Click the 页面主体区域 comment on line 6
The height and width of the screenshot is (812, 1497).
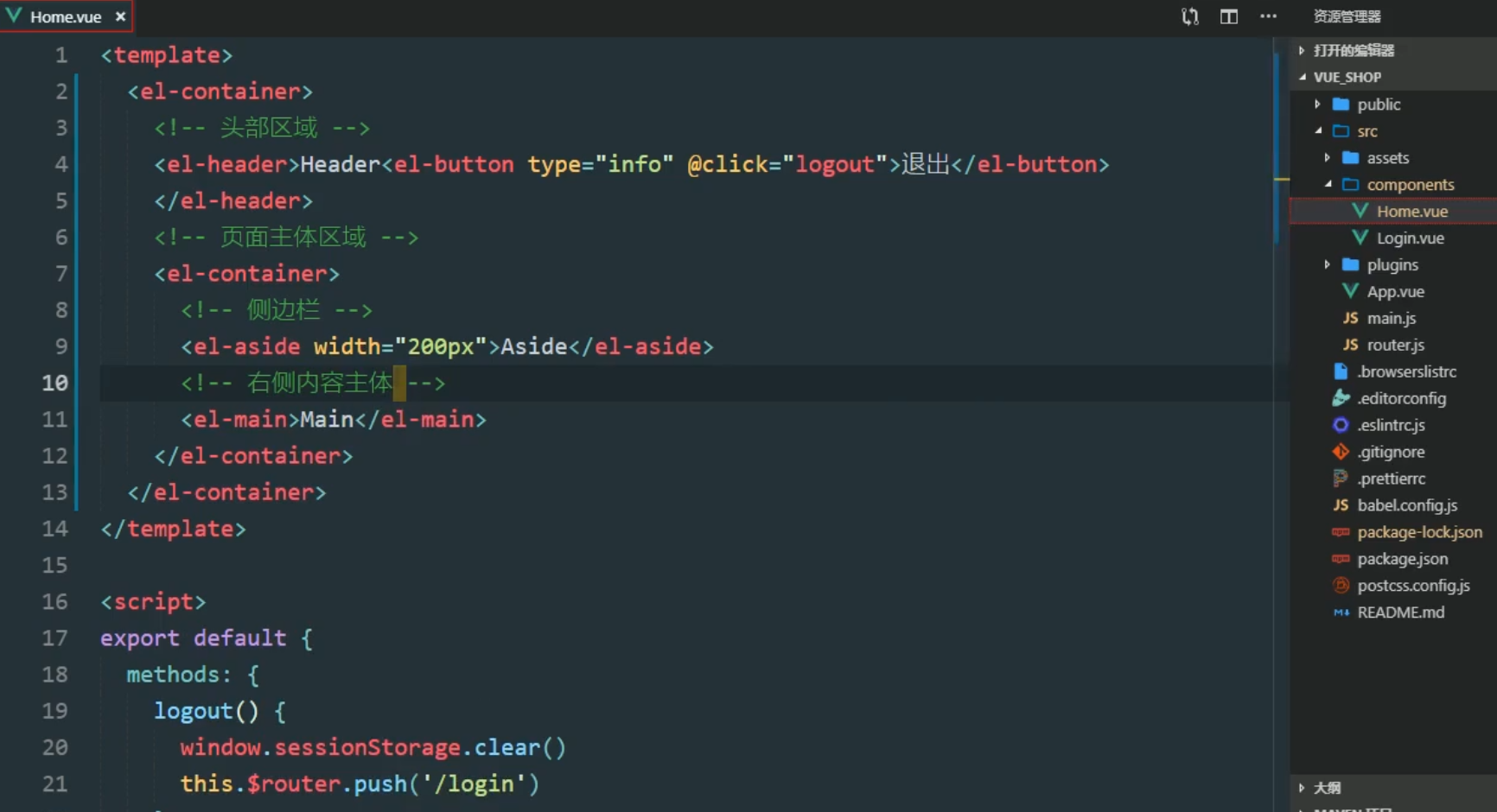pos(286,237)
